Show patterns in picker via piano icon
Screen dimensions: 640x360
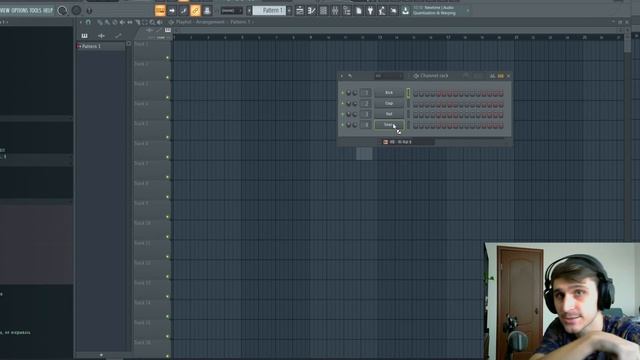tap(84, 36)
